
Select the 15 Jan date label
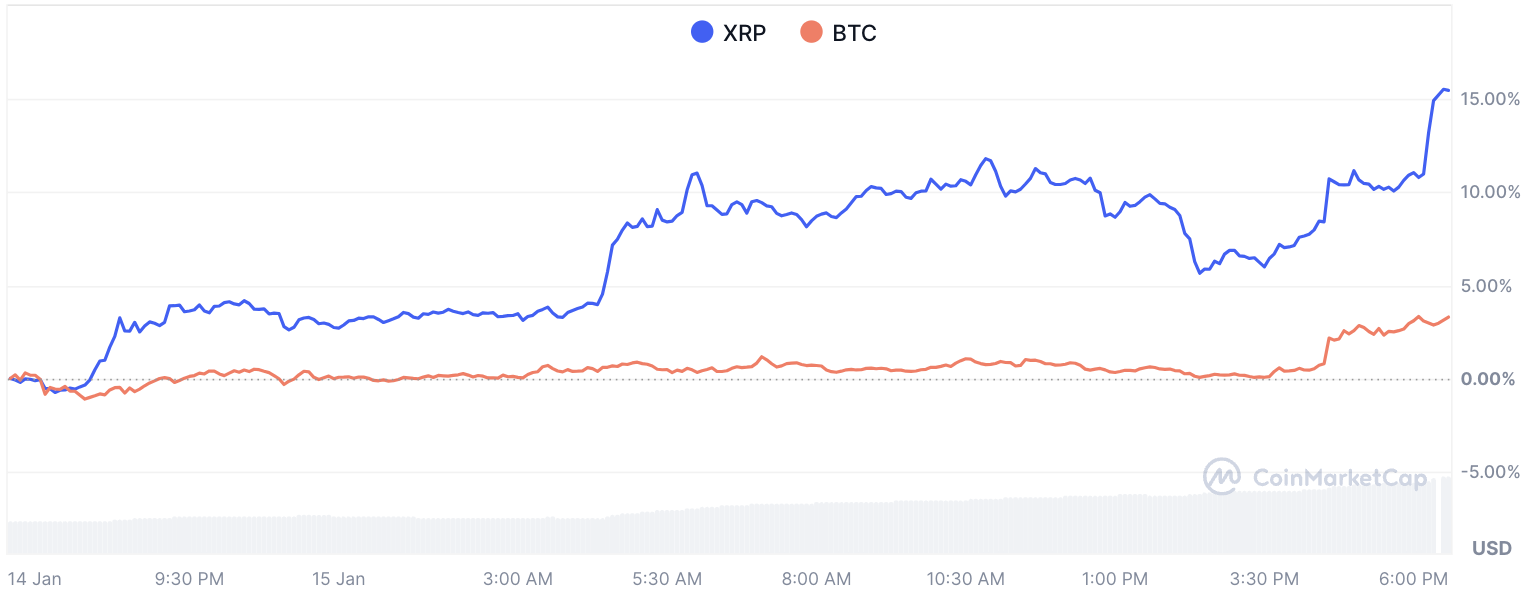338,579
